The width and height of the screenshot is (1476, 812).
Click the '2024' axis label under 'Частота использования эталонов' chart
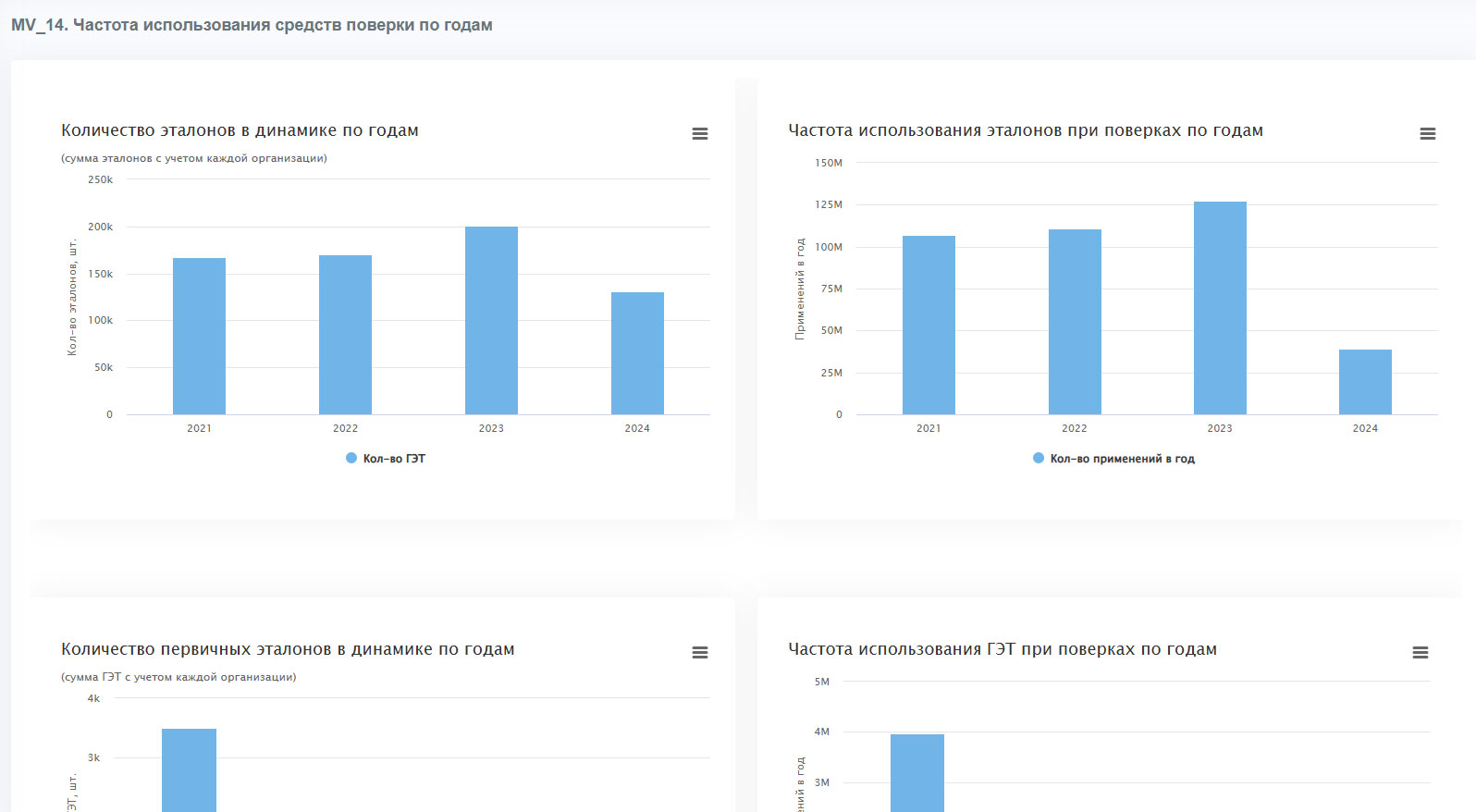(x=1365, y=428)
